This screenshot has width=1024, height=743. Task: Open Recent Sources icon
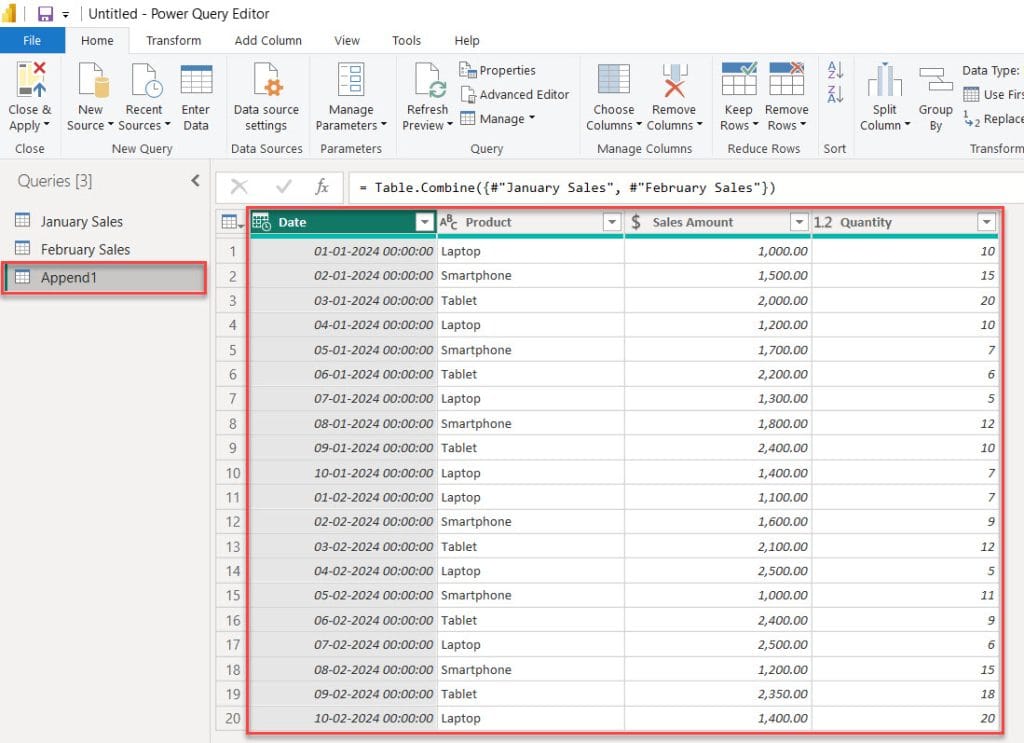click(146, 80)
